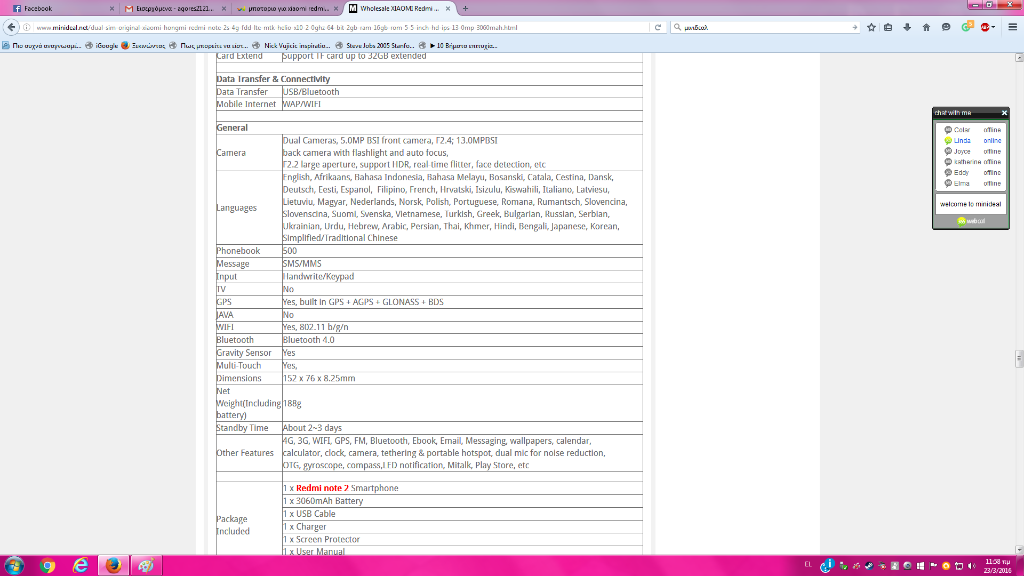Switch to the xiaomi redmi search tab
Image resolution: width=1024 pixels, height=576 pixels.
tap(287, 8)
